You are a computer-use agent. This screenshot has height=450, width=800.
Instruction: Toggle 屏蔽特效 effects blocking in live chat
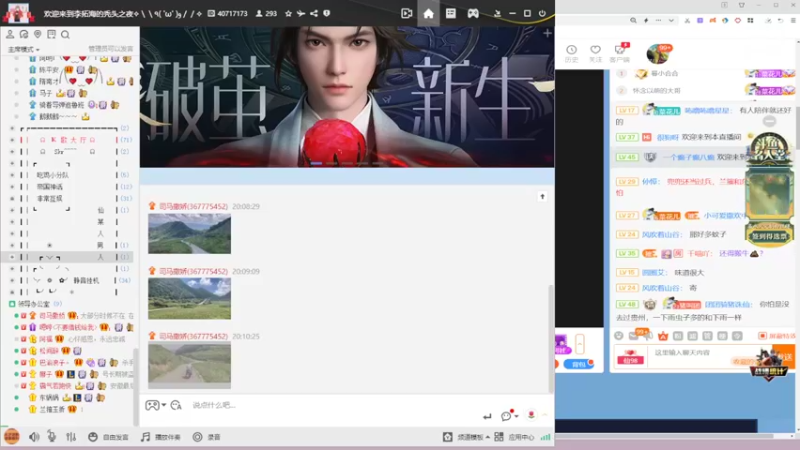click(x=777, y=336)
